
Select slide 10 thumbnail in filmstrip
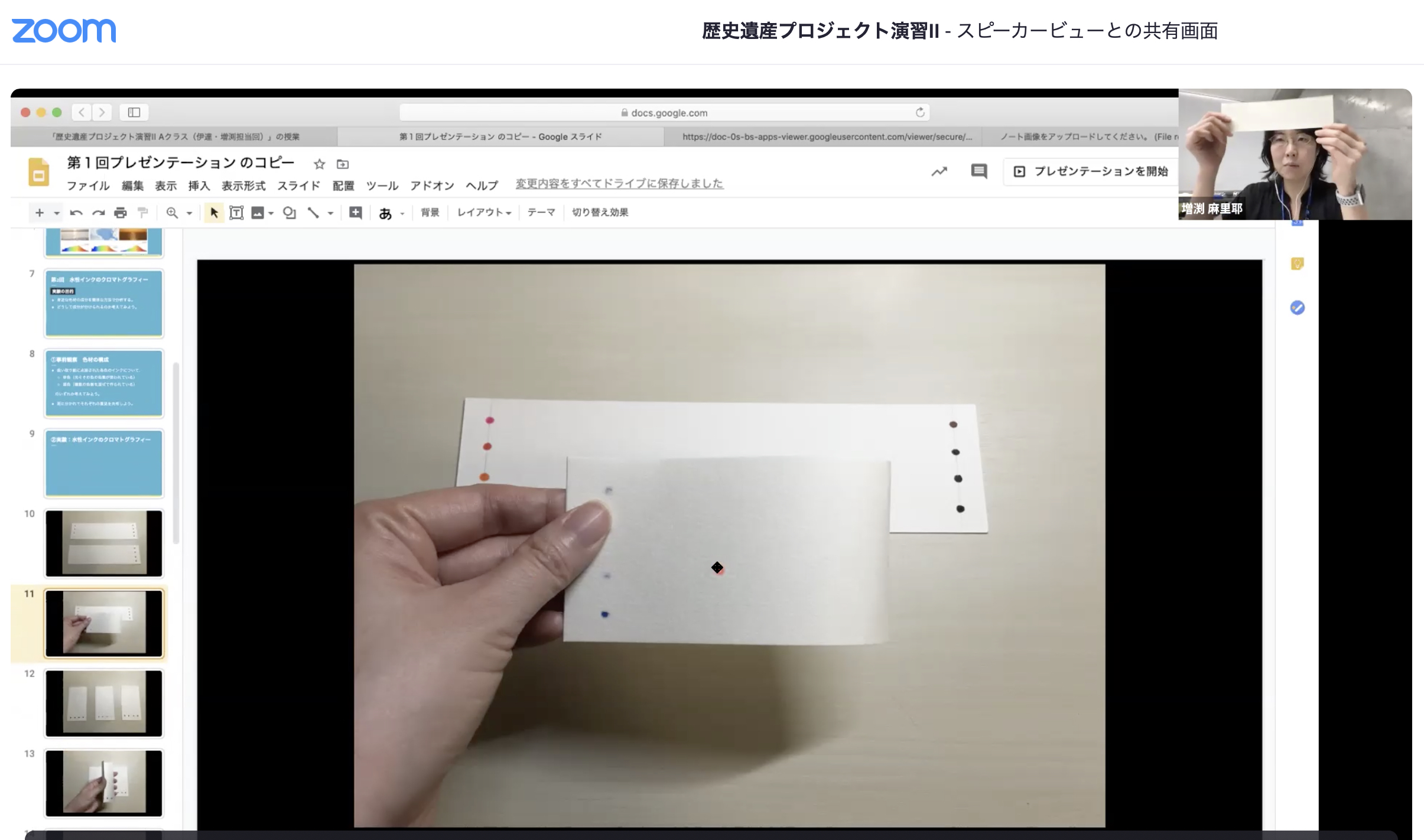point(104,543)
